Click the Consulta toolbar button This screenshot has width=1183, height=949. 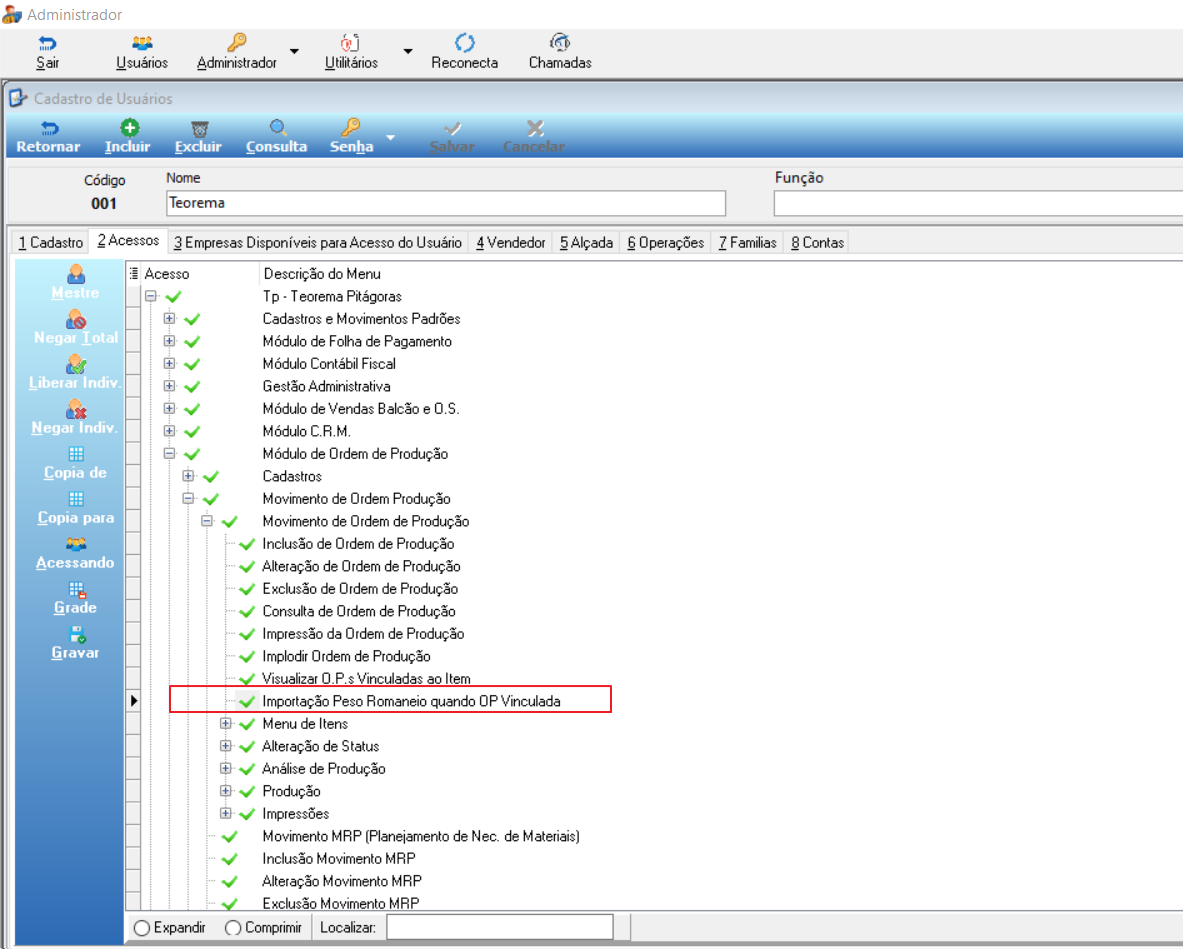pyautogui.click(x=276, y=137)
